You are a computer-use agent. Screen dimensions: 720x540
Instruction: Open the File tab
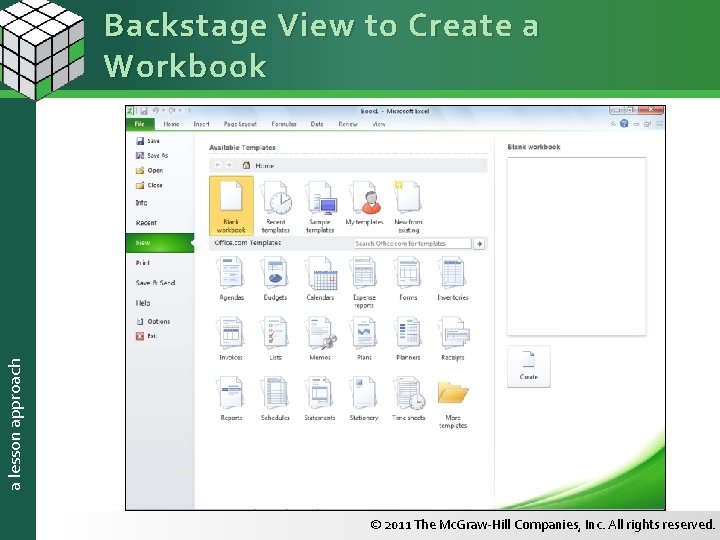140,124
